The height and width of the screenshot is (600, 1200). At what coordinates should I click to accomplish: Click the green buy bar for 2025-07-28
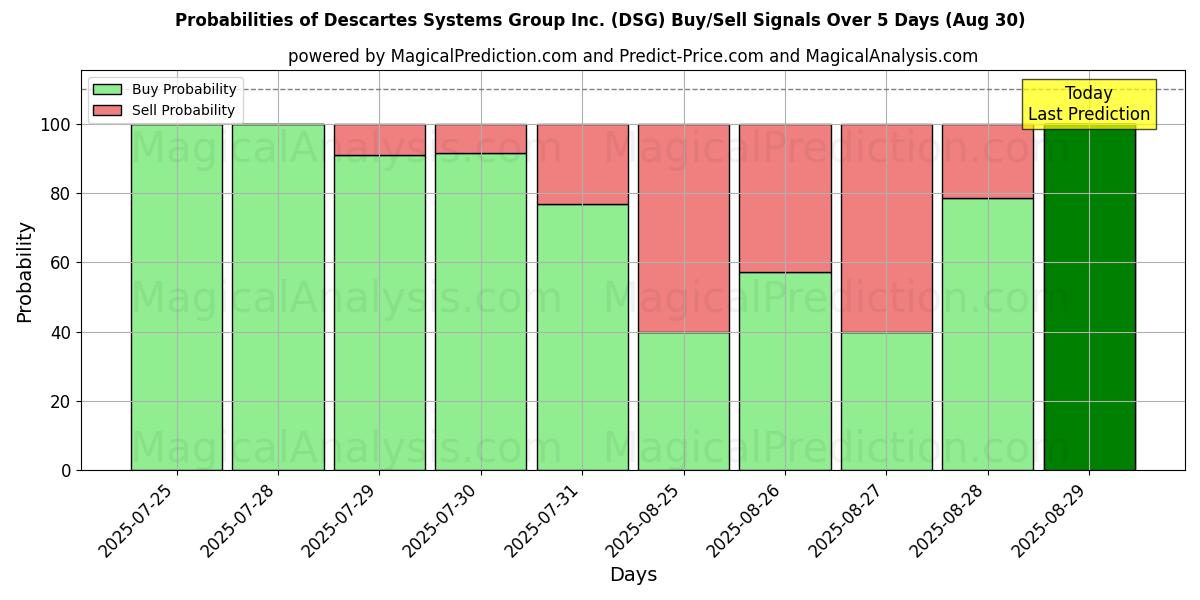(x=278, y=297)
